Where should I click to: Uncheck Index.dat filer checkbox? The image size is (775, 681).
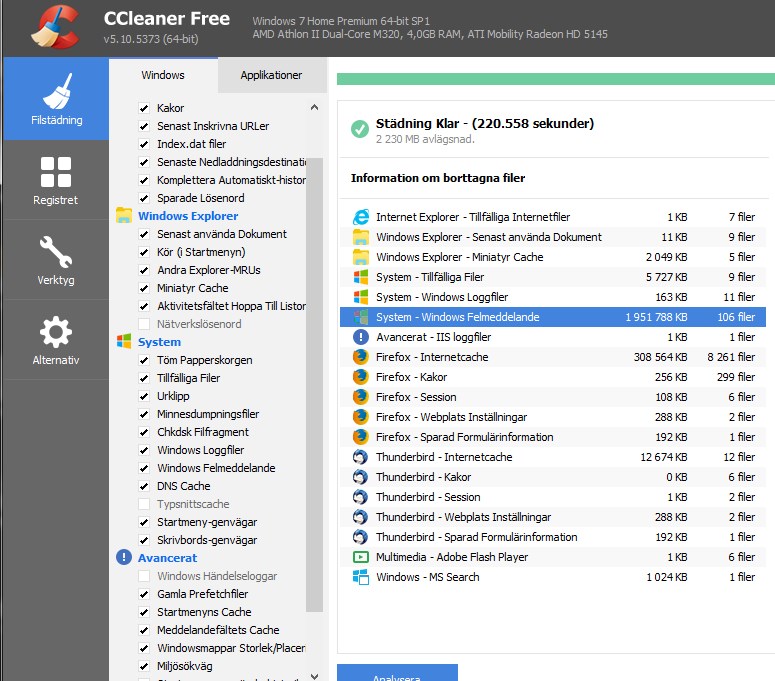(x=144, y=144)
